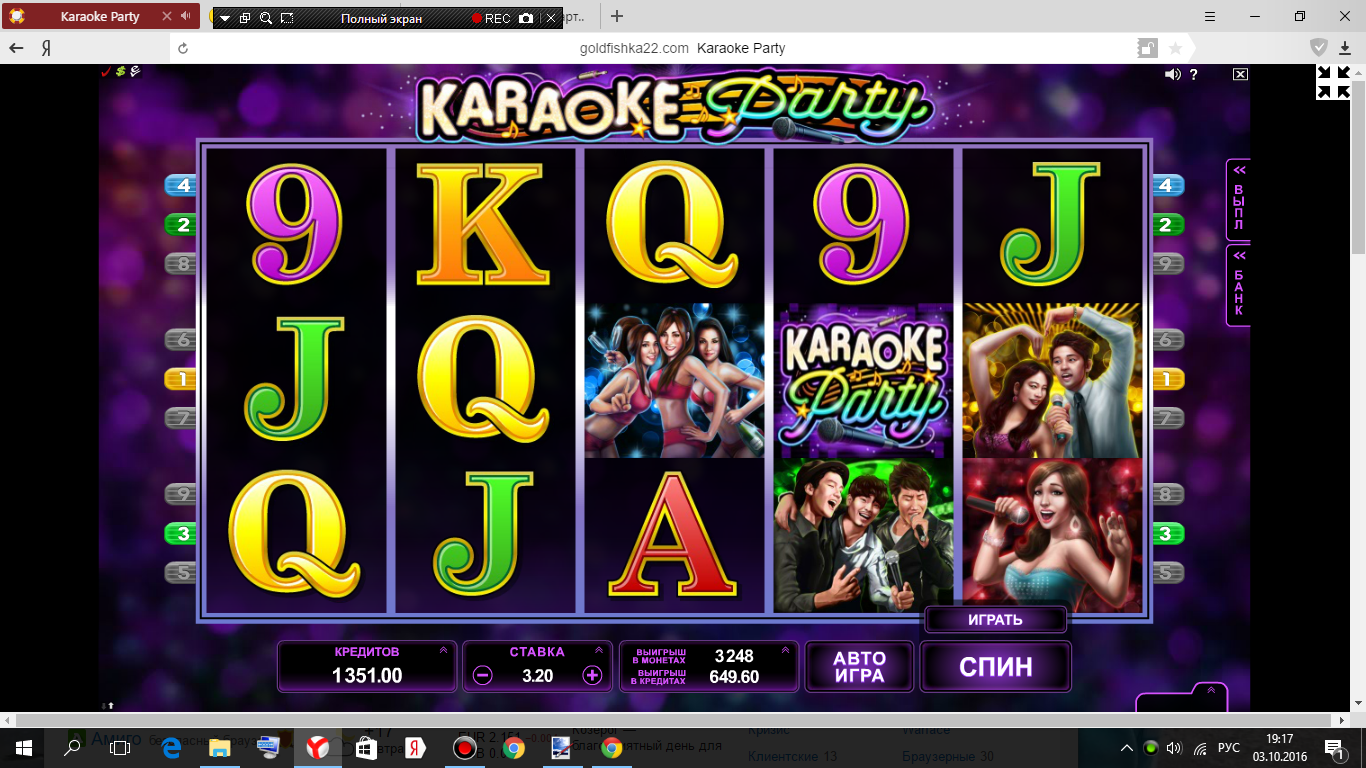This screenshot has width=1366, height=768.
Task: Exit fullscreen with the four-arrows icon
Action: [1333, 82]
